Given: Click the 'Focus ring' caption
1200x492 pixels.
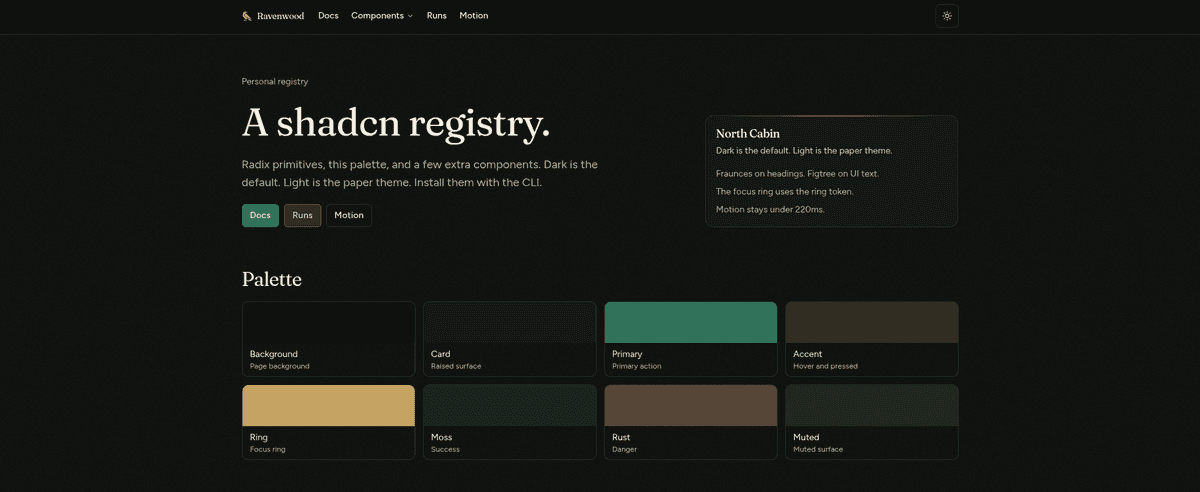Looking at the screenshot, I should [x=268, y=449].
